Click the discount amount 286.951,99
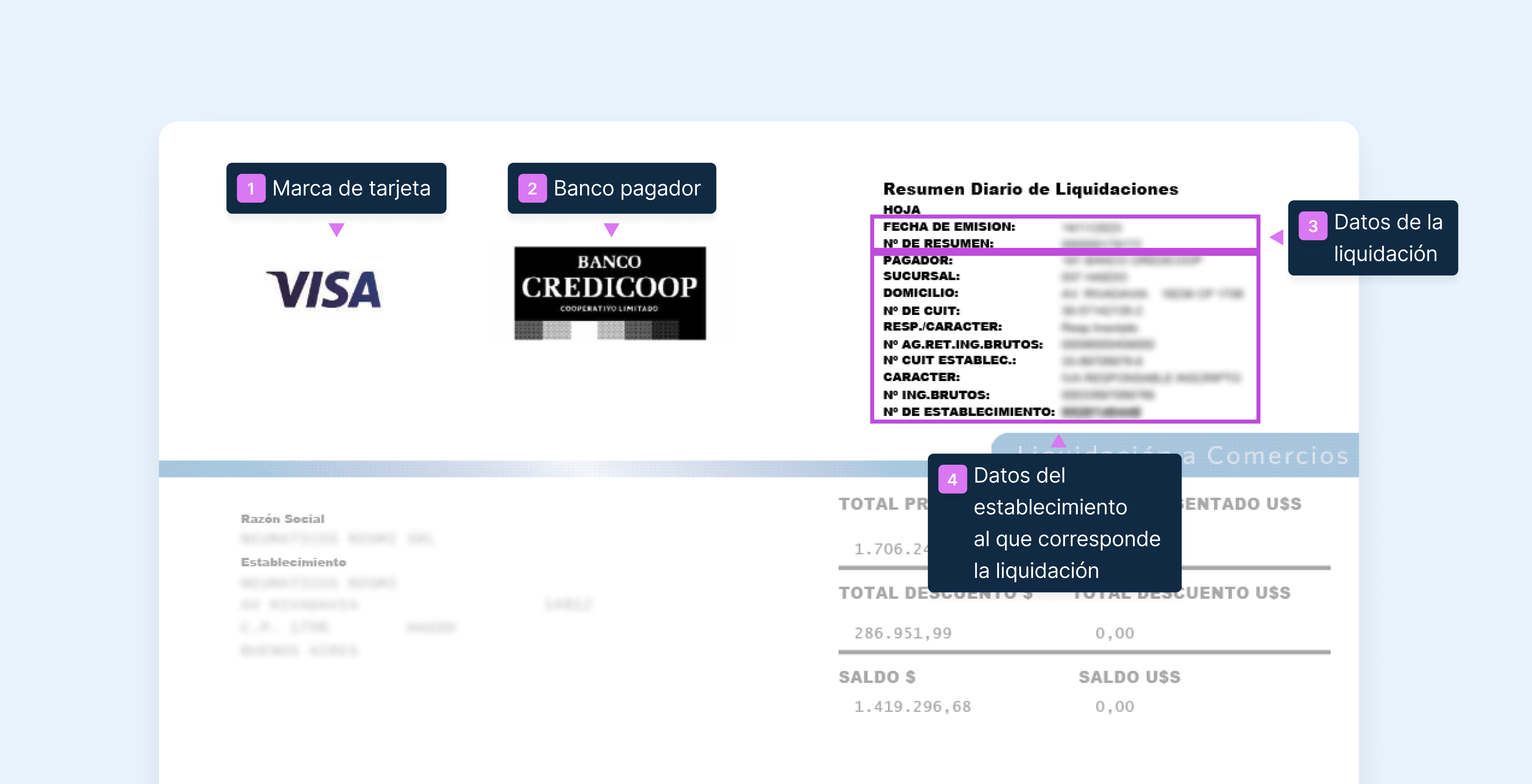The image size is (1532, 784). click(903, 633)
